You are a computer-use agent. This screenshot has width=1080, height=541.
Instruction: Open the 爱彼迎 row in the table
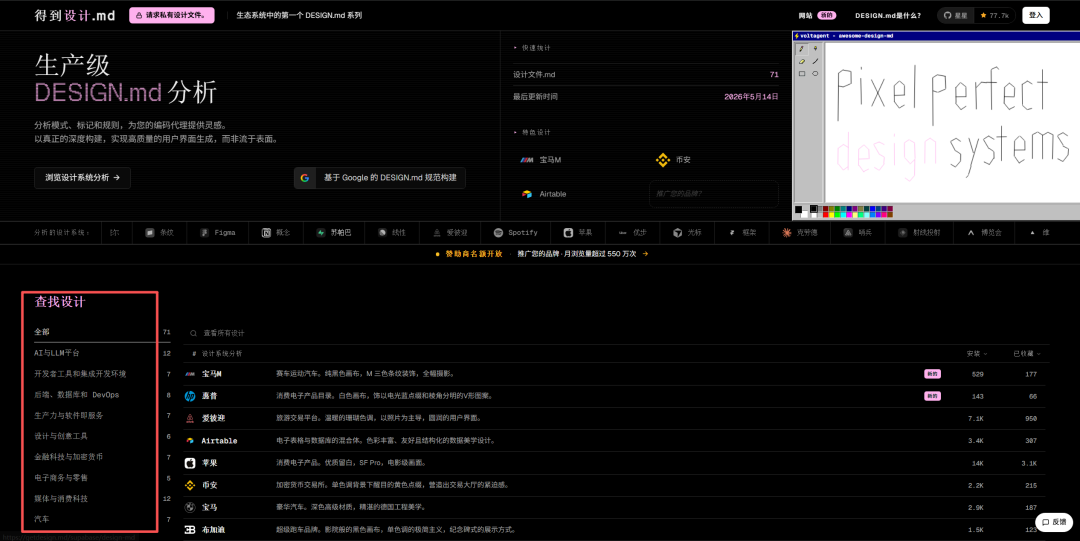tap(616, 418)
